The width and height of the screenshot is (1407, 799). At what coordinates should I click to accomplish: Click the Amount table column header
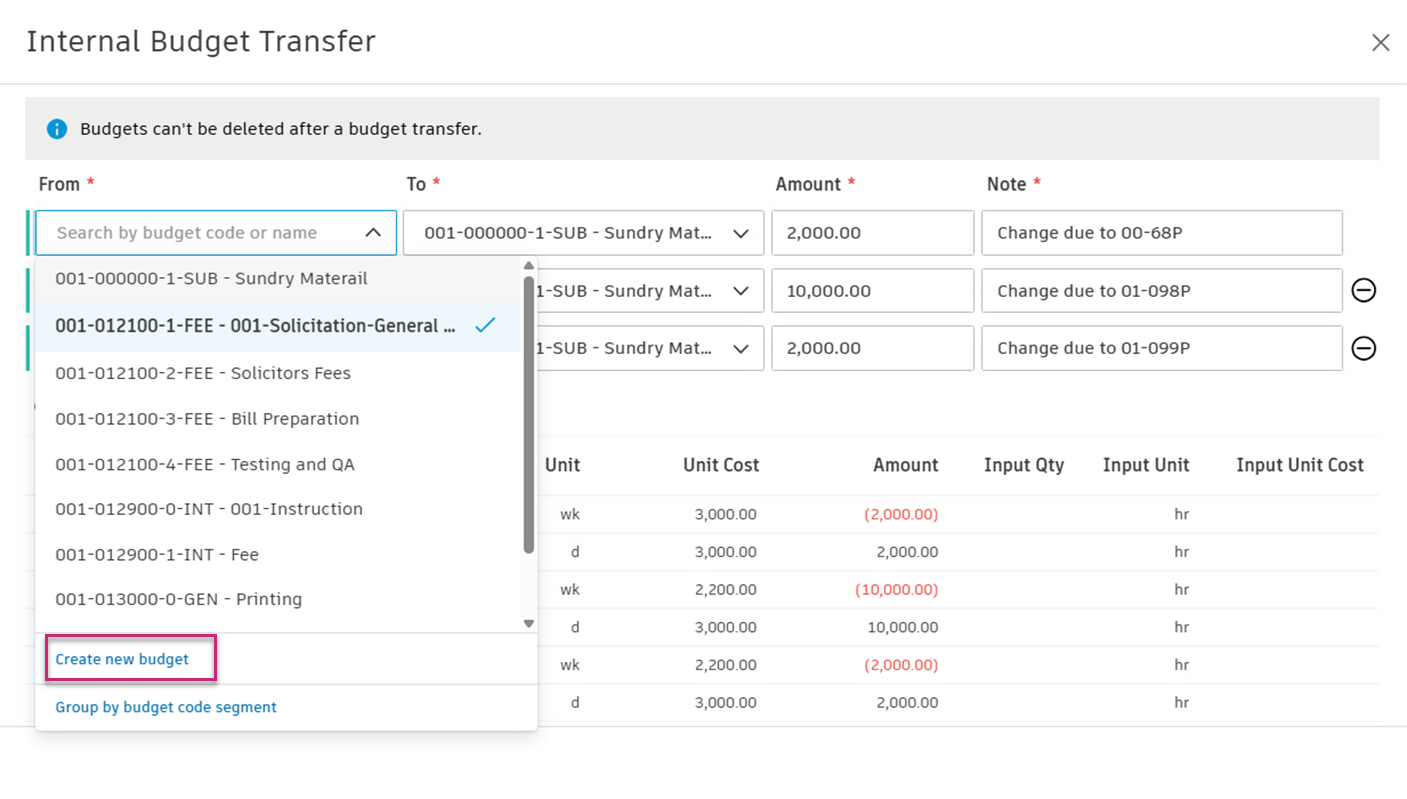905,465
